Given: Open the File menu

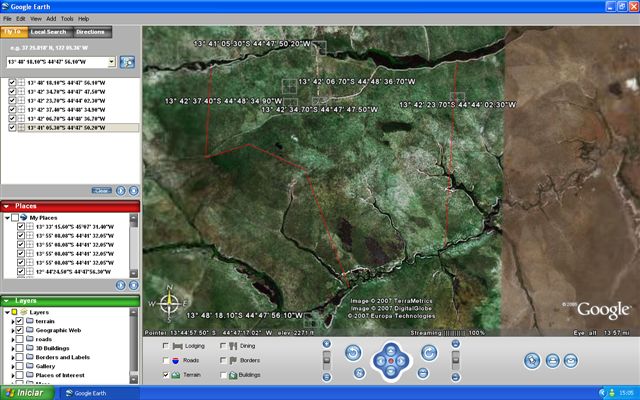Looking at the screenshot, I should coord(7,19).
